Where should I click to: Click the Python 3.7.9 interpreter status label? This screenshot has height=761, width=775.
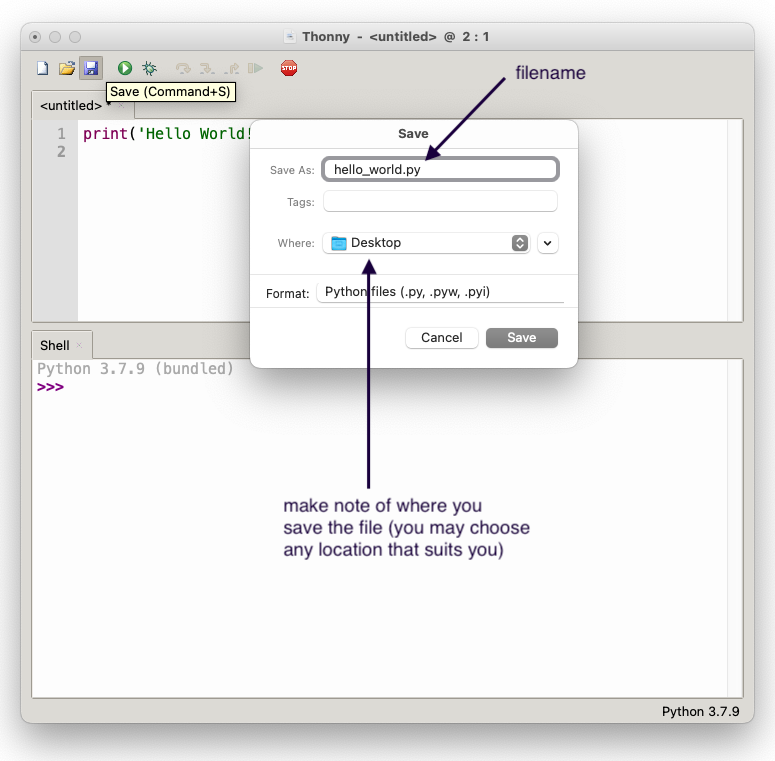[700, 712]
